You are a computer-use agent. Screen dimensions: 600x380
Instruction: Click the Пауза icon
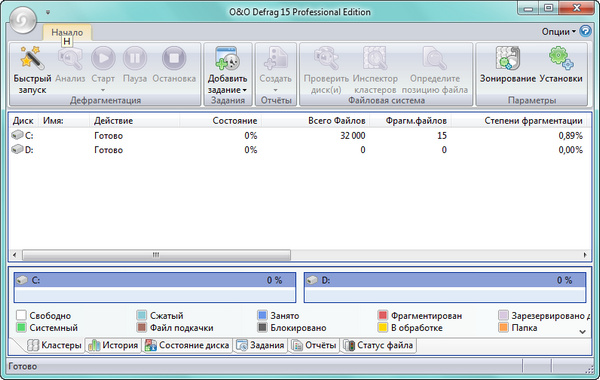(x=135, y=58)
